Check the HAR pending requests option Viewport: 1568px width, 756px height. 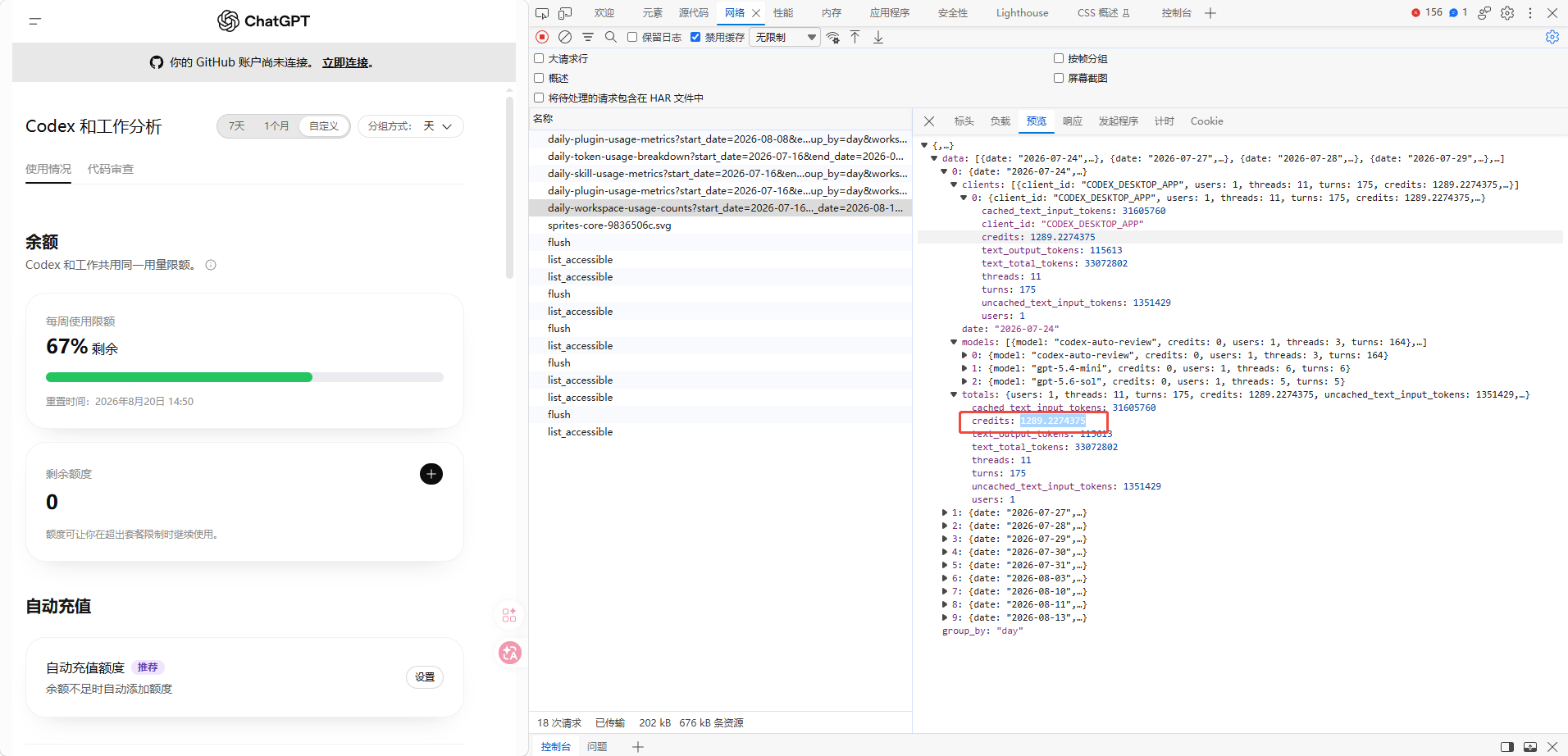coord(539,98)
